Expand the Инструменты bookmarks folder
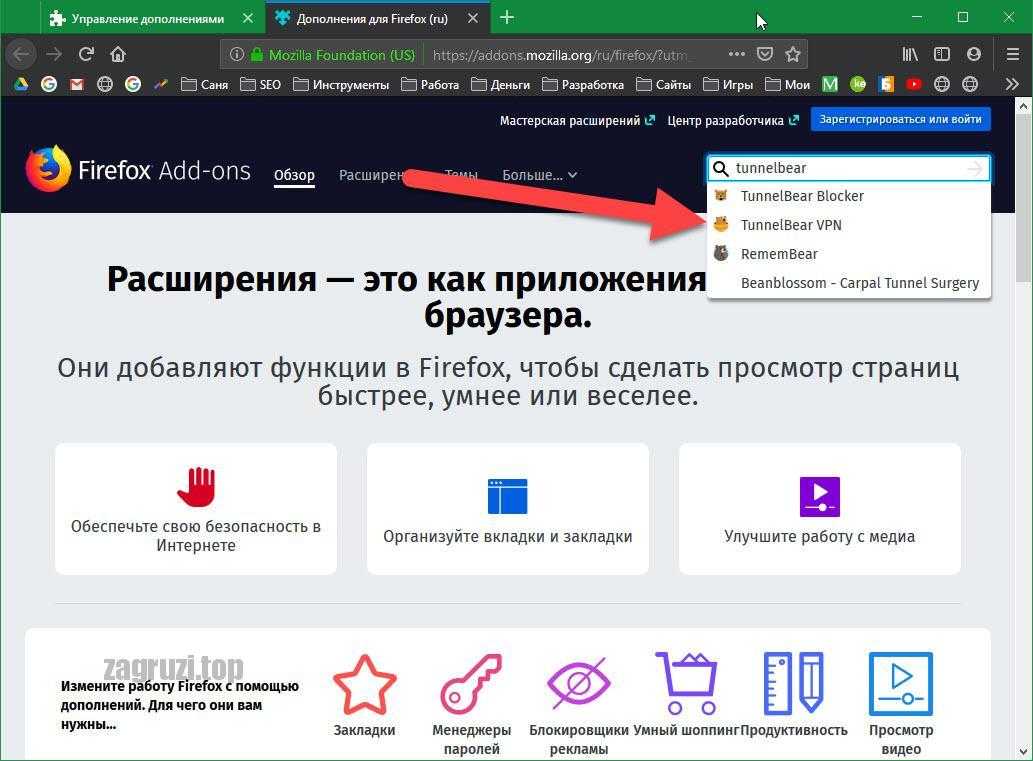The width and height of the screenshot is (1033, 761). [x=341, y=84]
